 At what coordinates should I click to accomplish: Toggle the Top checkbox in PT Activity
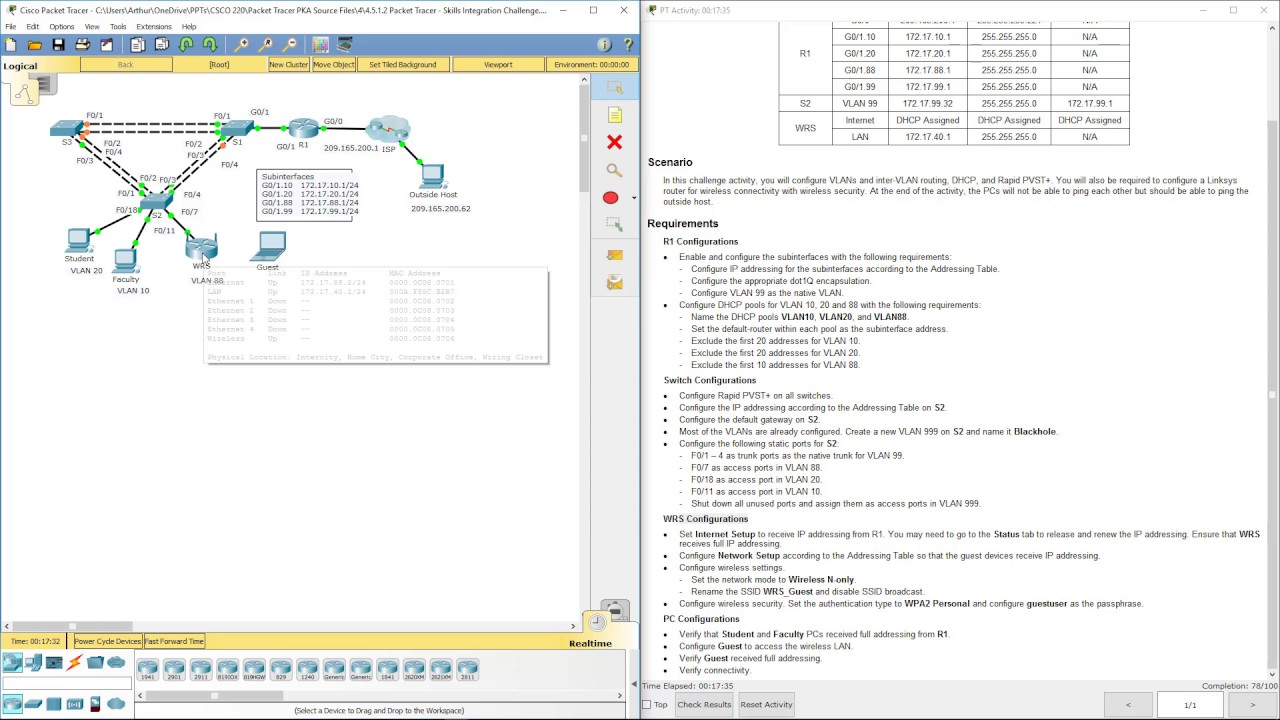[x=646, y=705]
